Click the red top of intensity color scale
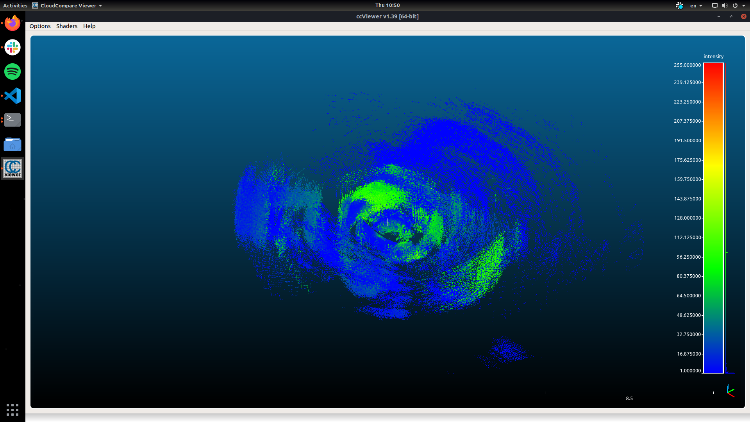750x422 pixels. coord(713,68)
